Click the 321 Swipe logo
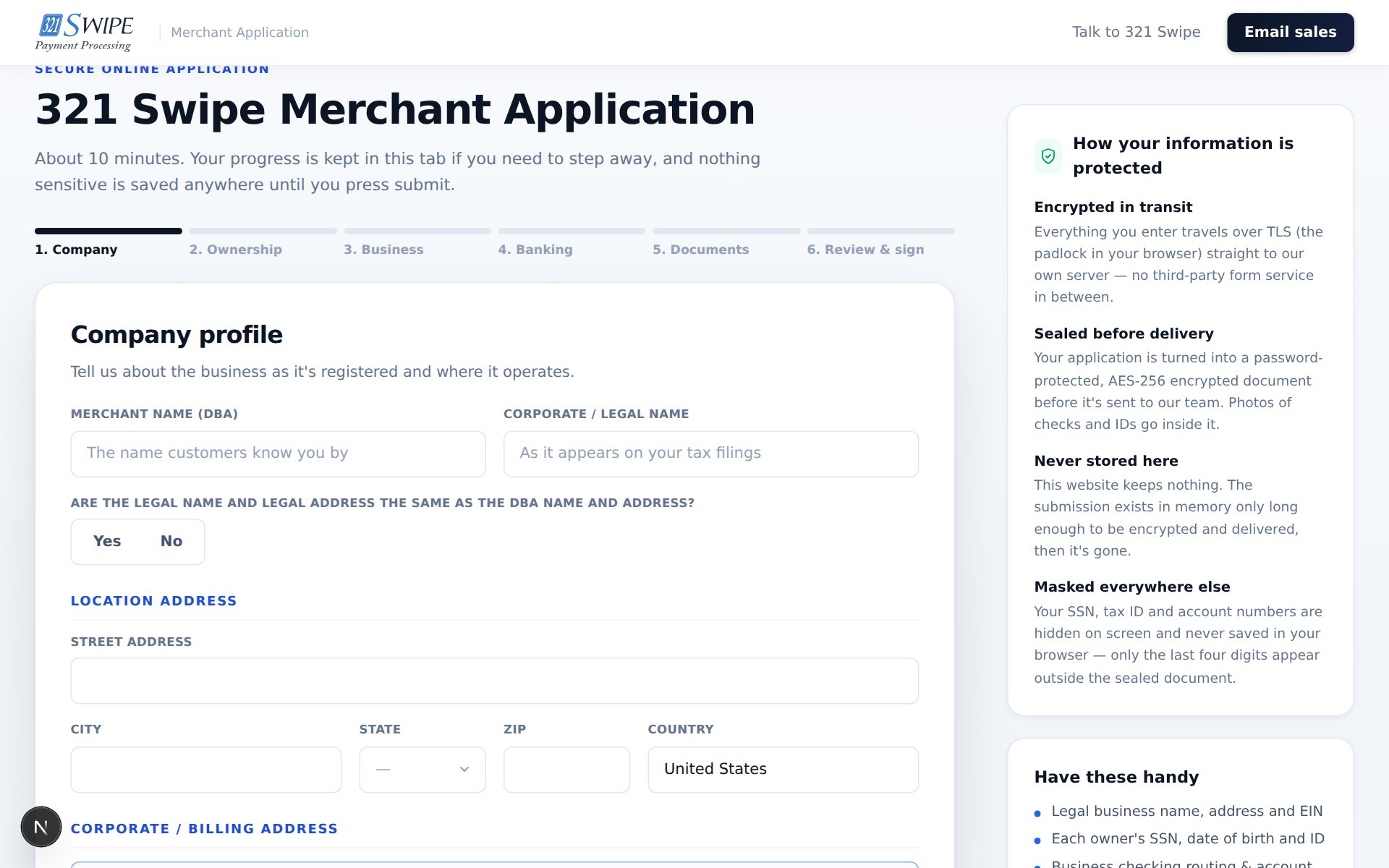This screenshot has width=1389, height=868. point(85,33)
